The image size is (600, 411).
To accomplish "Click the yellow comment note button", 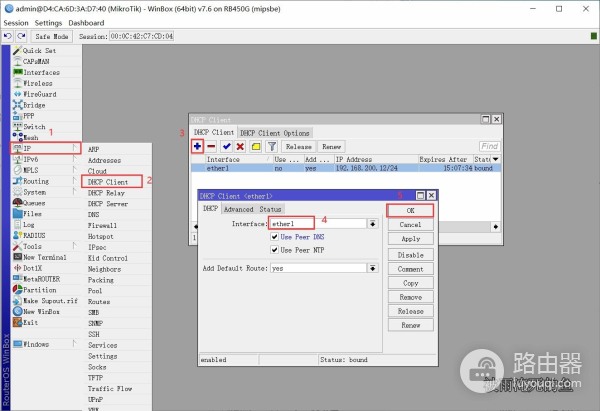I will (x=256, y=146).
